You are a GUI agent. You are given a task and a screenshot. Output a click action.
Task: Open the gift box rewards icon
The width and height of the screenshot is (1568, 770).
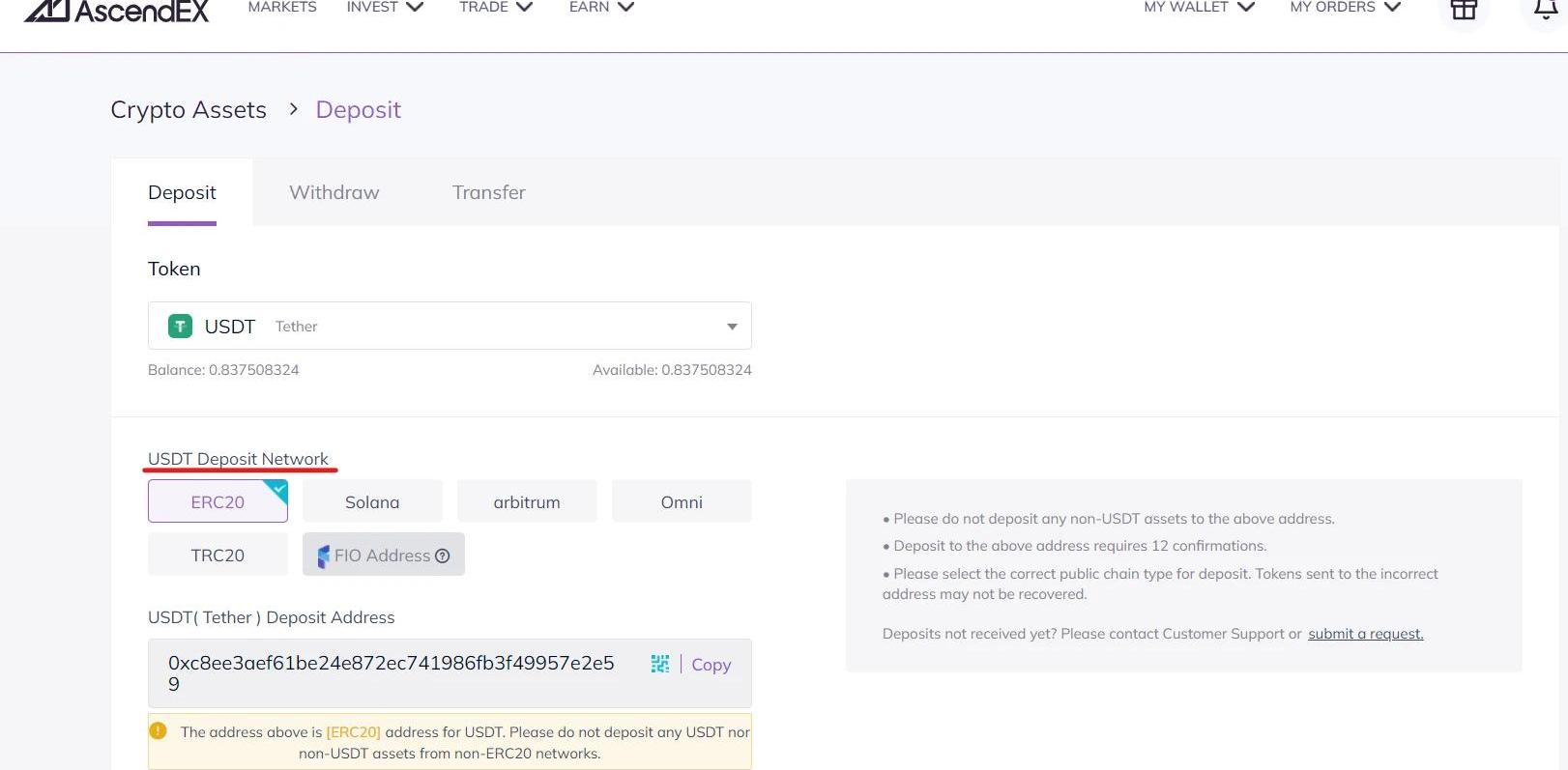click(x=1464, y=10)
